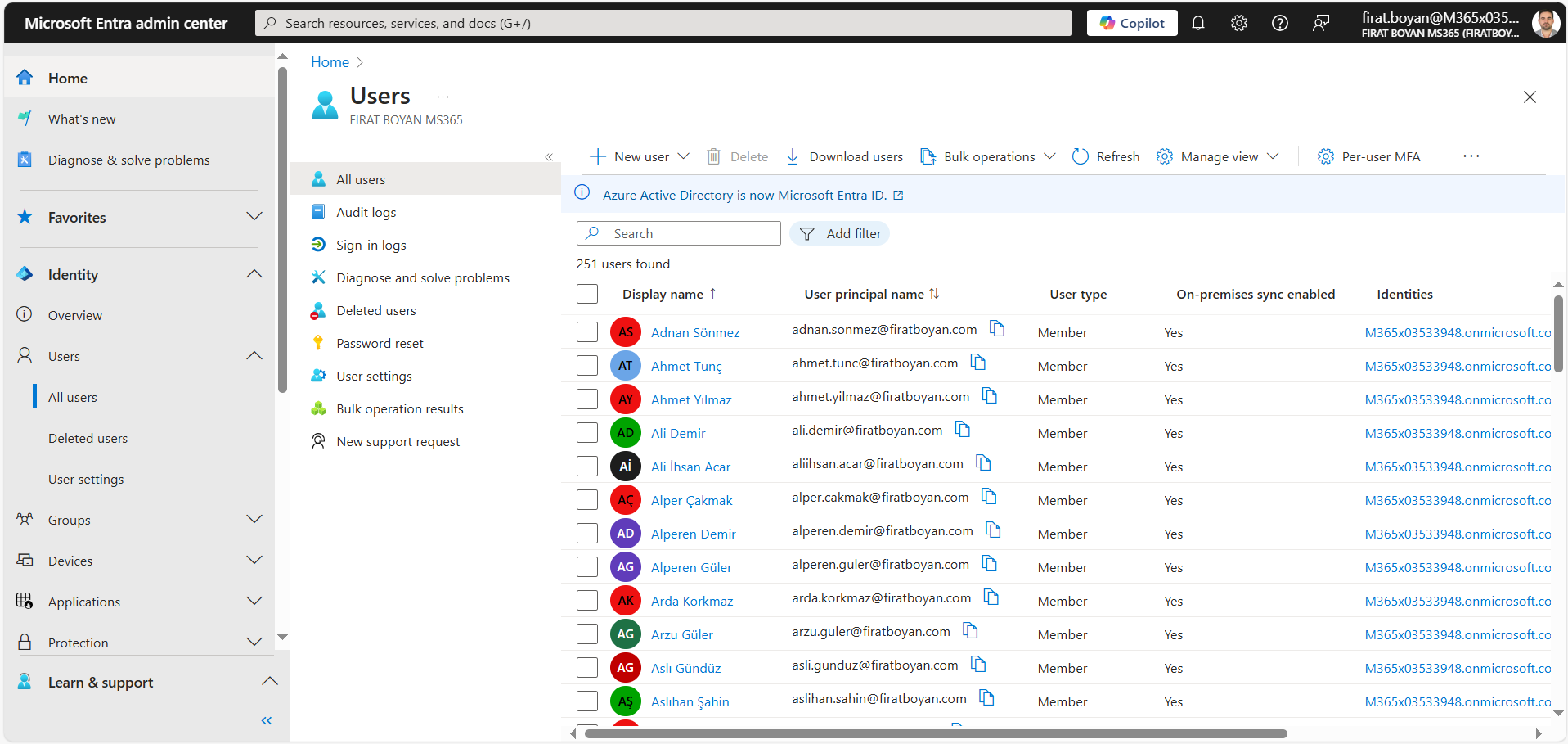
Task: Click the Delete trash icon
Action: (713, 156)
